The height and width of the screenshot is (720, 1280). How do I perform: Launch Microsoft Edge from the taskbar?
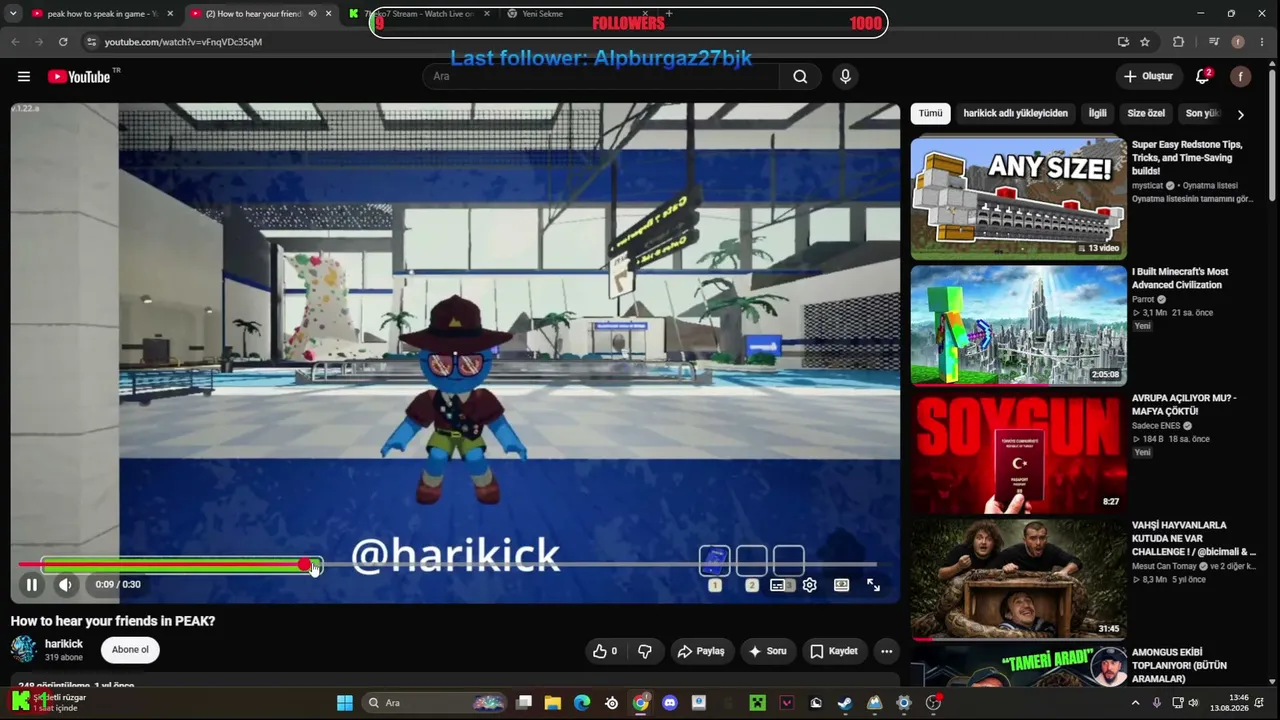click(x=582, y=703)
